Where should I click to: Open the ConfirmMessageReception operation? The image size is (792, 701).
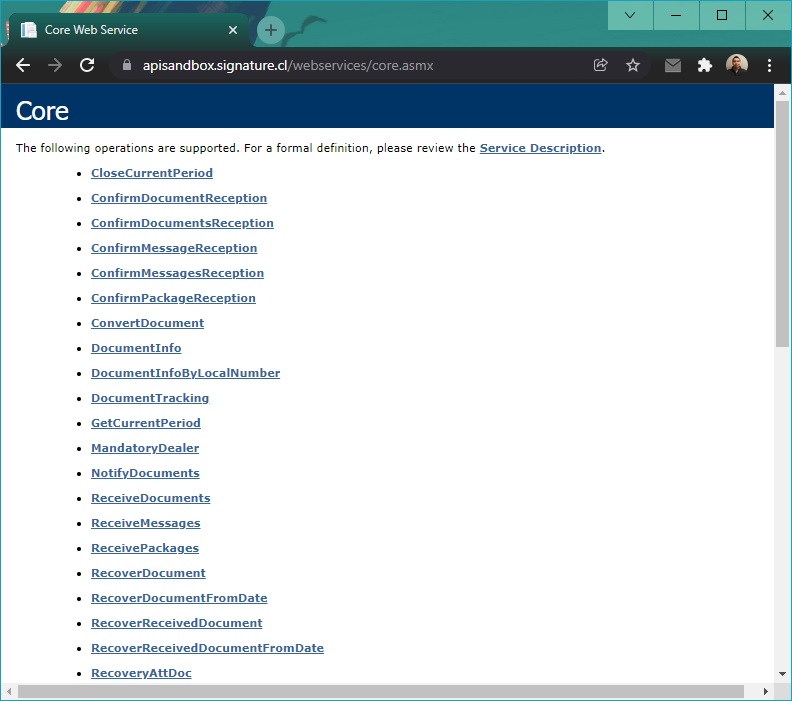tap(174, 248)
